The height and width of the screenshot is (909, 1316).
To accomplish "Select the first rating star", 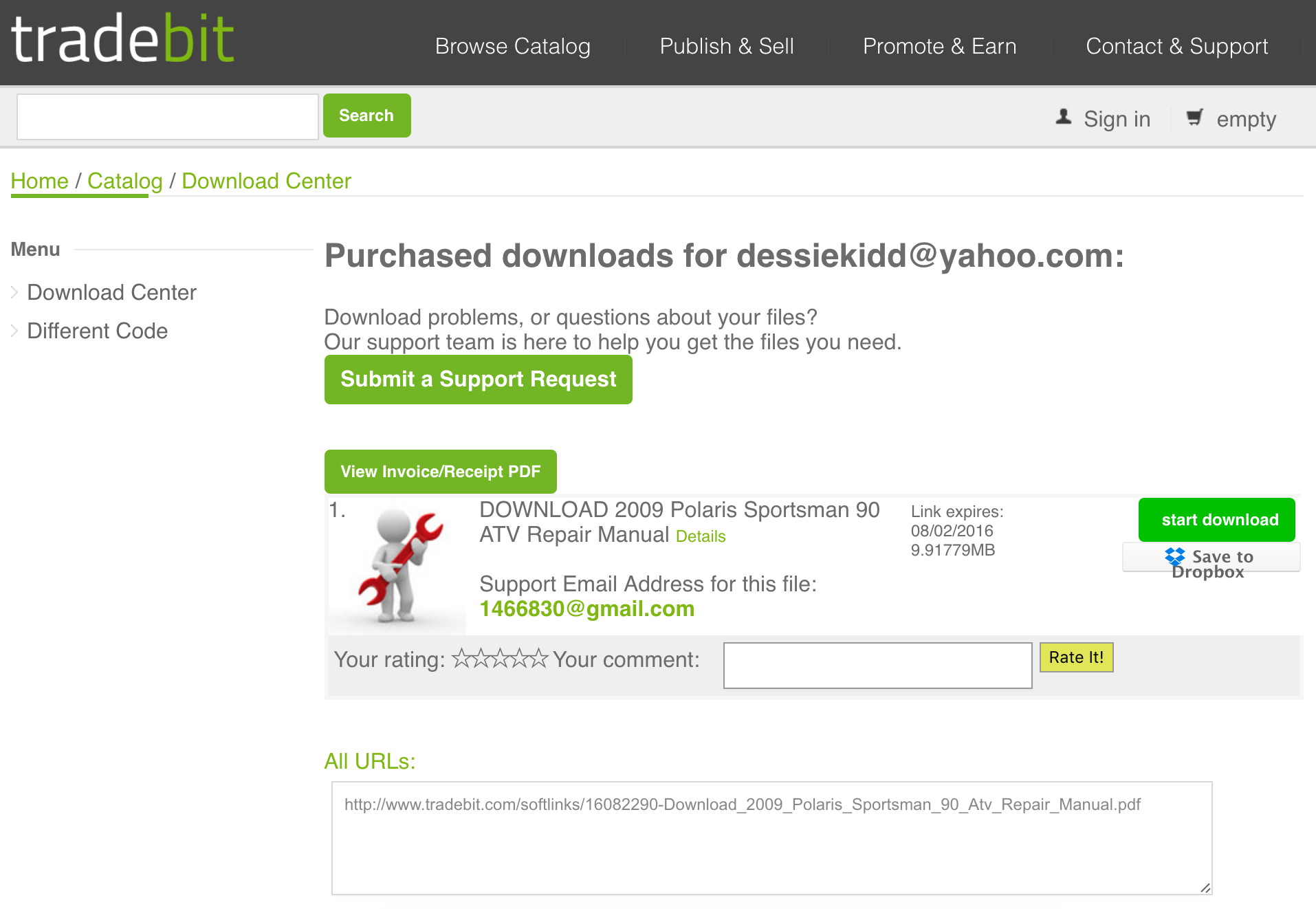I will tap(461, 658).
